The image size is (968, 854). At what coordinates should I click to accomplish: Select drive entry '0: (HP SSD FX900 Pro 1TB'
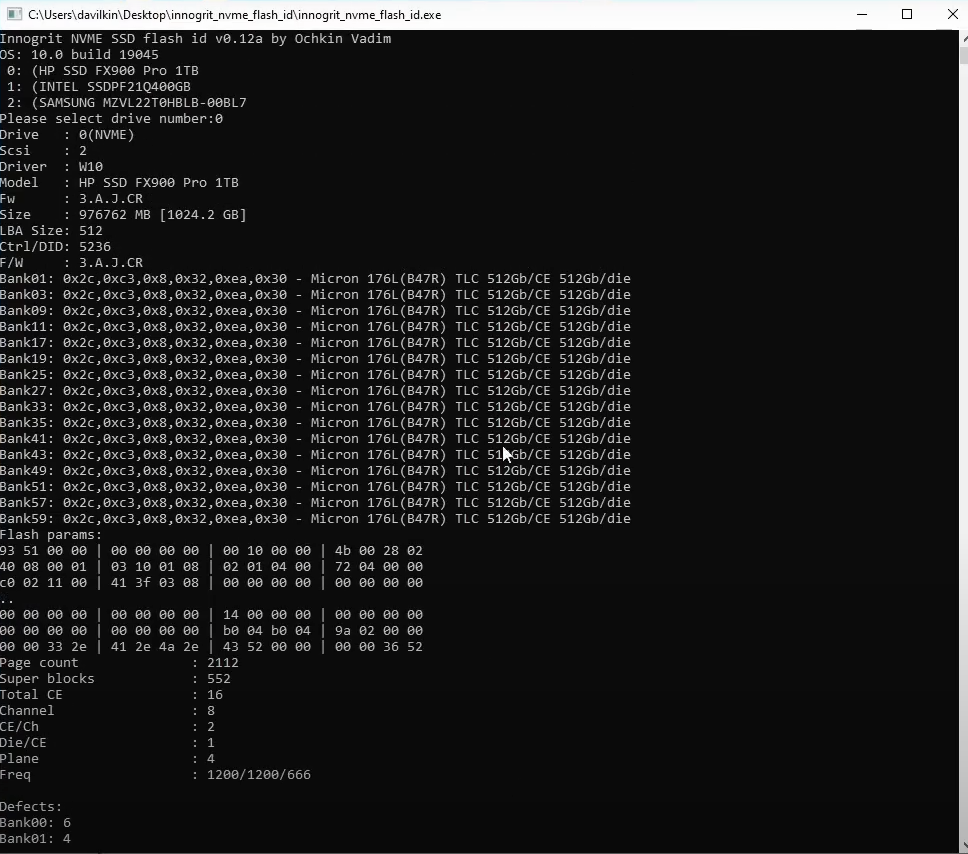click(x=102, y=71)
